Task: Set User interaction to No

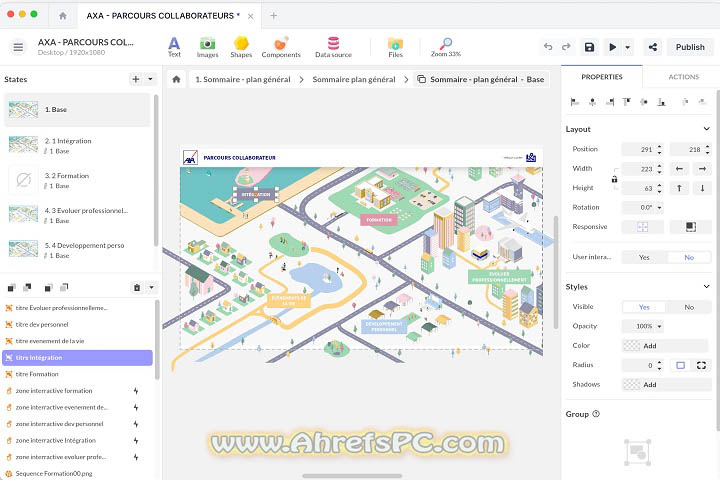Action: 689,257
